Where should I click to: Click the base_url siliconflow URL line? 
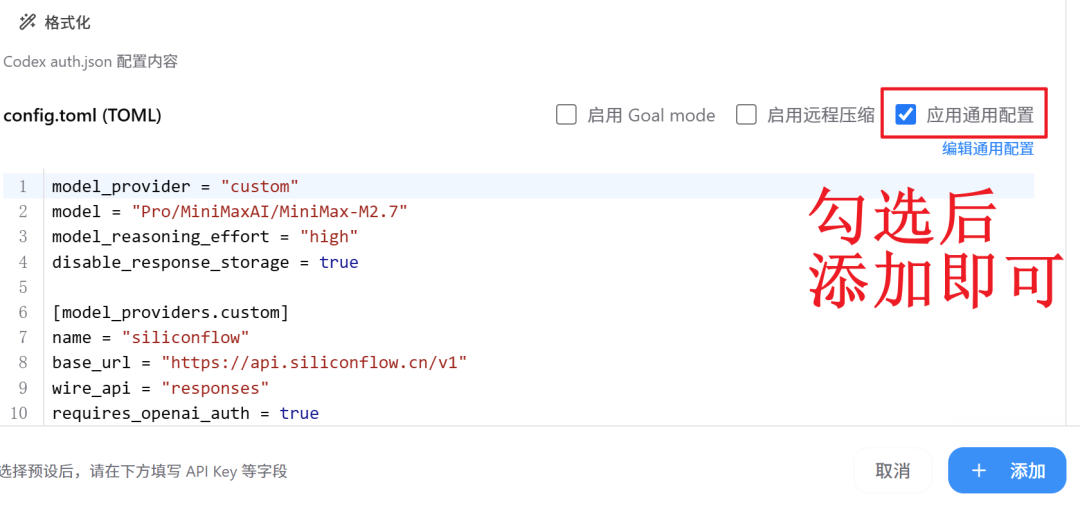[260, 362]
